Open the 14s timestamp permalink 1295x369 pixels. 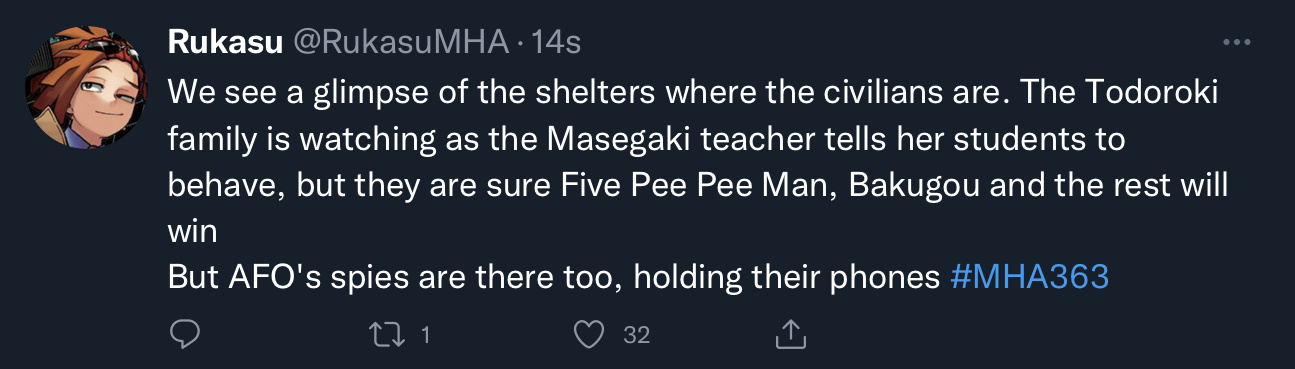tap(557, 42)
